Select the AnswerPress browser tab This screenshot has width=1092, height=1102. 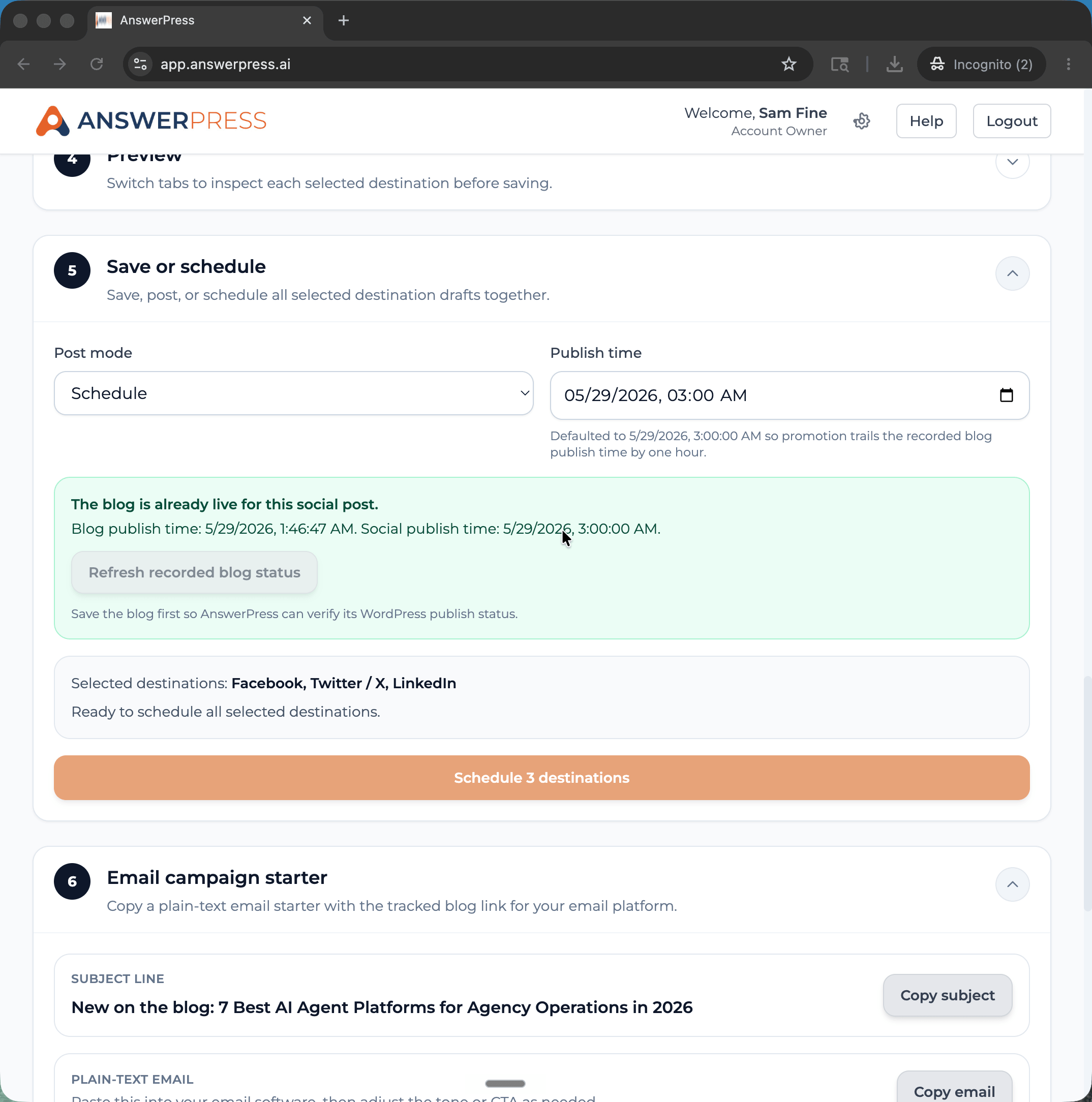tap(205, 21)
